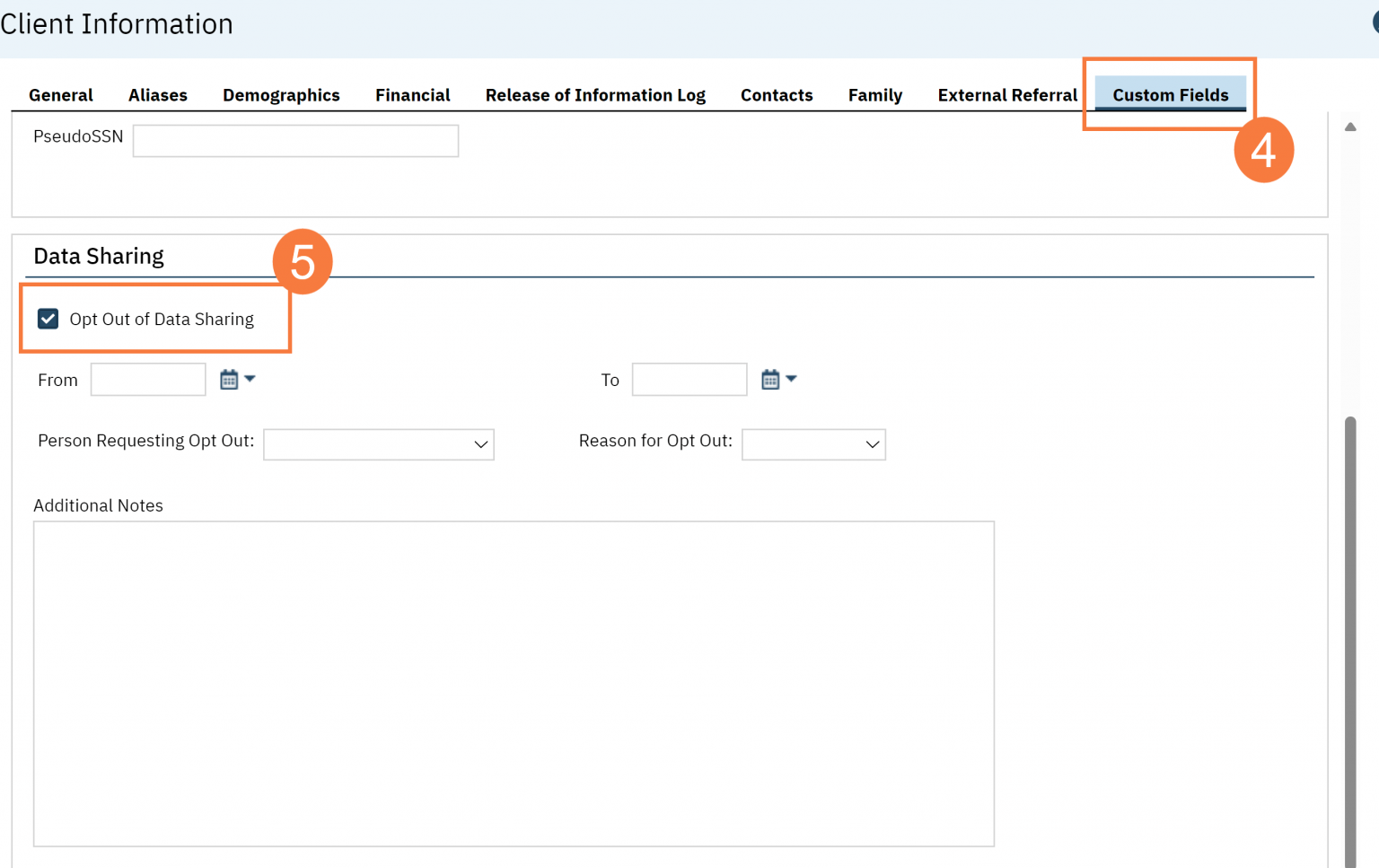Image resolution: width=1379 pixels, height=868 pixels.
Task: Click the scrollbar up arrow
Action: (1350, 127)
